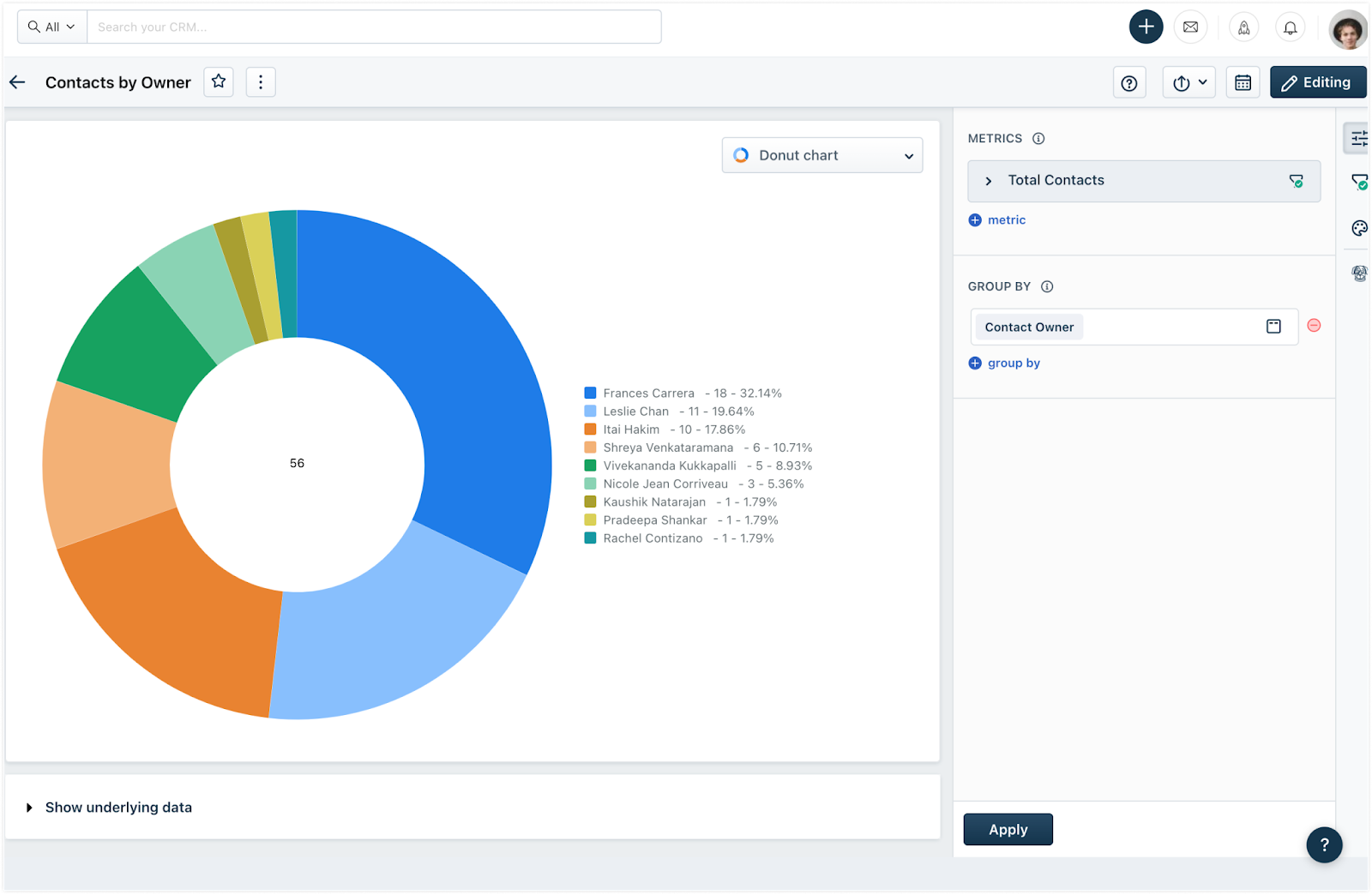The height and width of the screenshot is (895, 1372).
Task: Remove Contact Owner grouping with red minus toggle
Action: (x=1314, y=326)
